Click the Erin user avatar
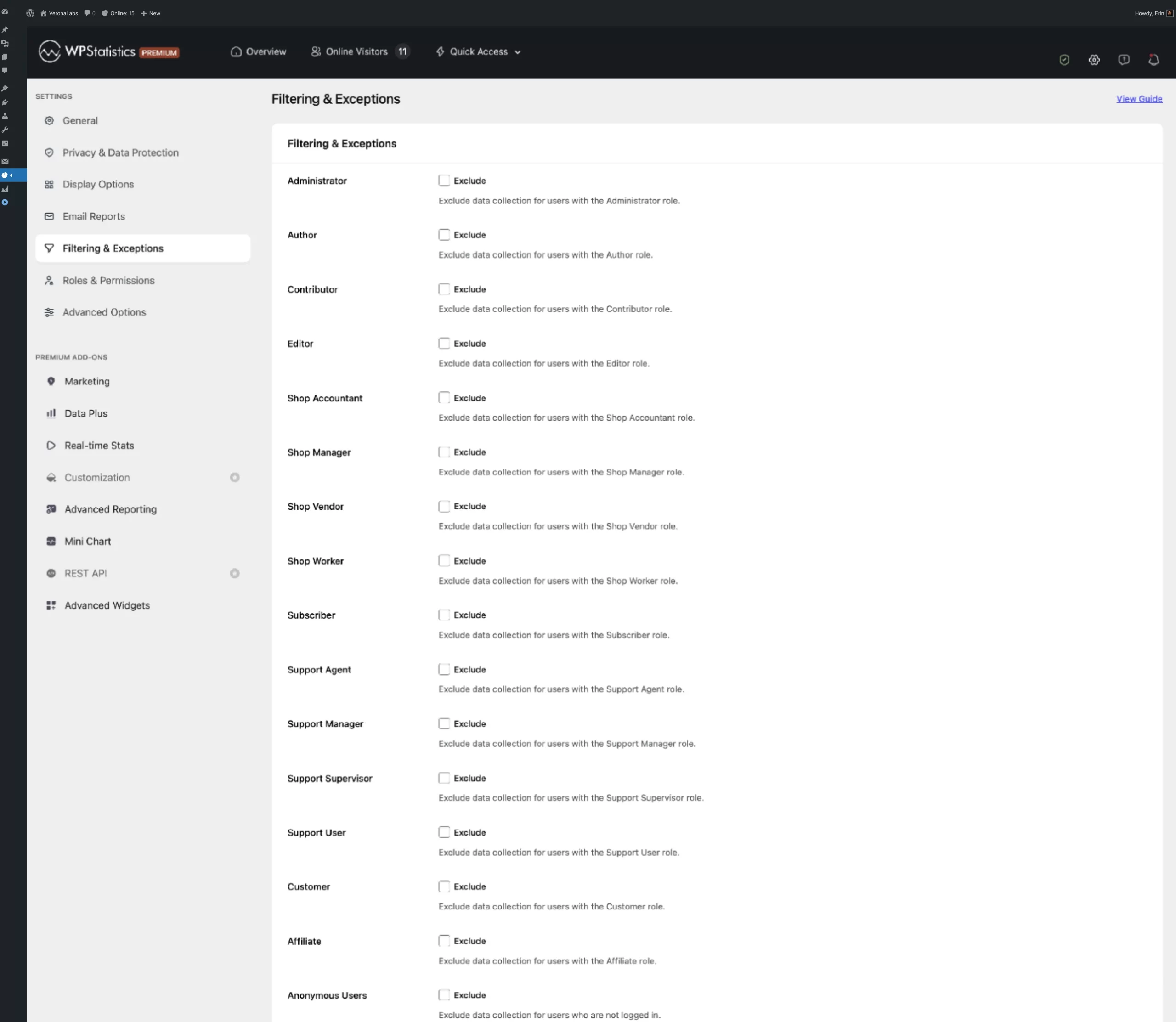1176x1022 pixels. coord(1170,13)
